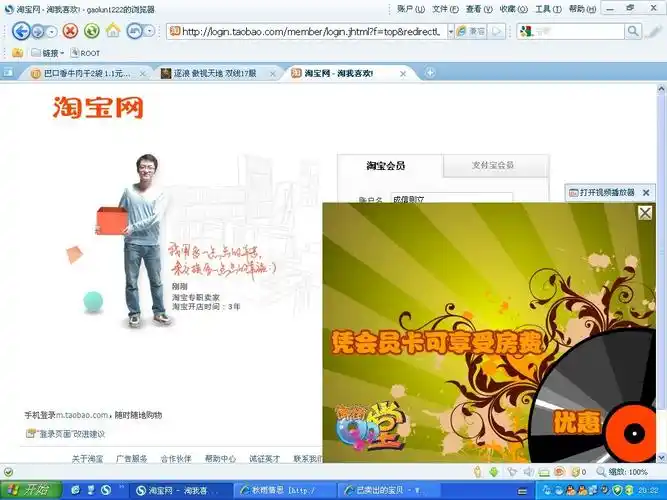The height and width of the screenshot is (500, 667).
Task: Click the pen icon at toolbar right
Action: 653,31
